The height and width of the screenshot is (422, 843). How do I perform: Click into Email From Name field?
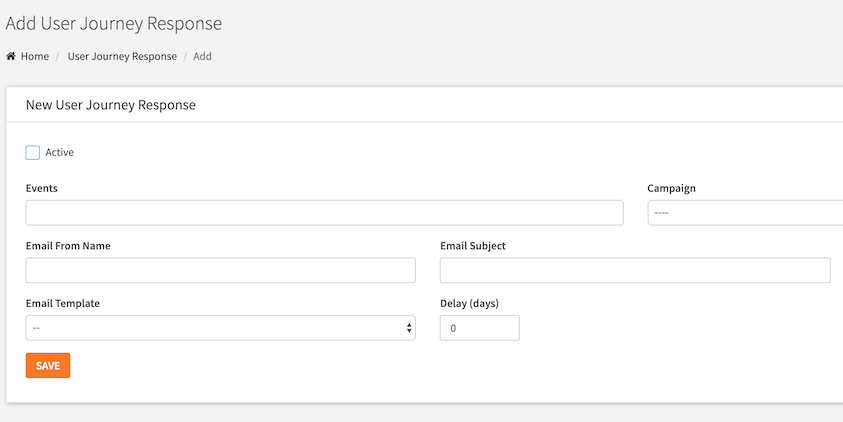(x=220, y=270)
